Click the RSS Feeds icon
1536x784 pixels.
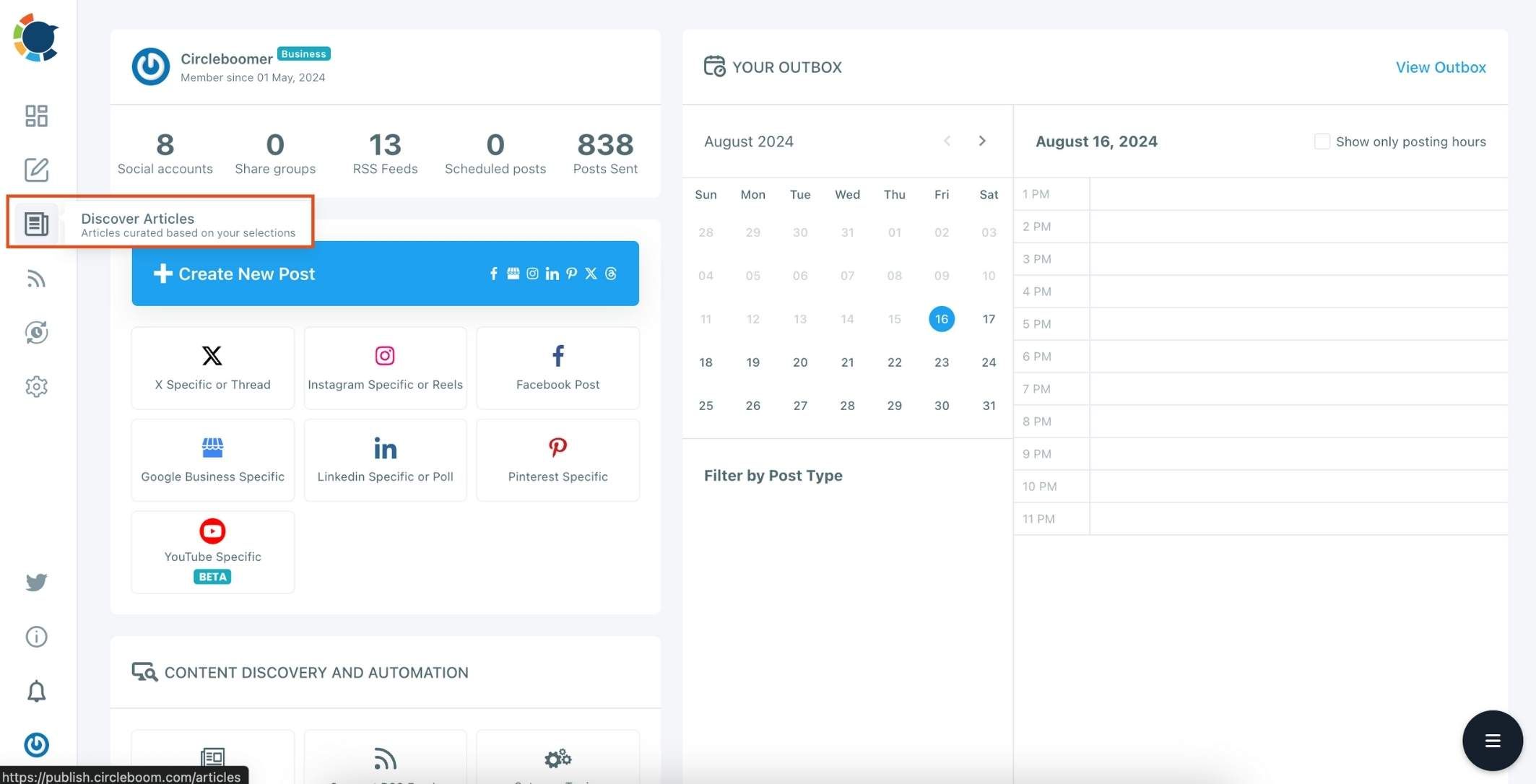click(35, 278)
